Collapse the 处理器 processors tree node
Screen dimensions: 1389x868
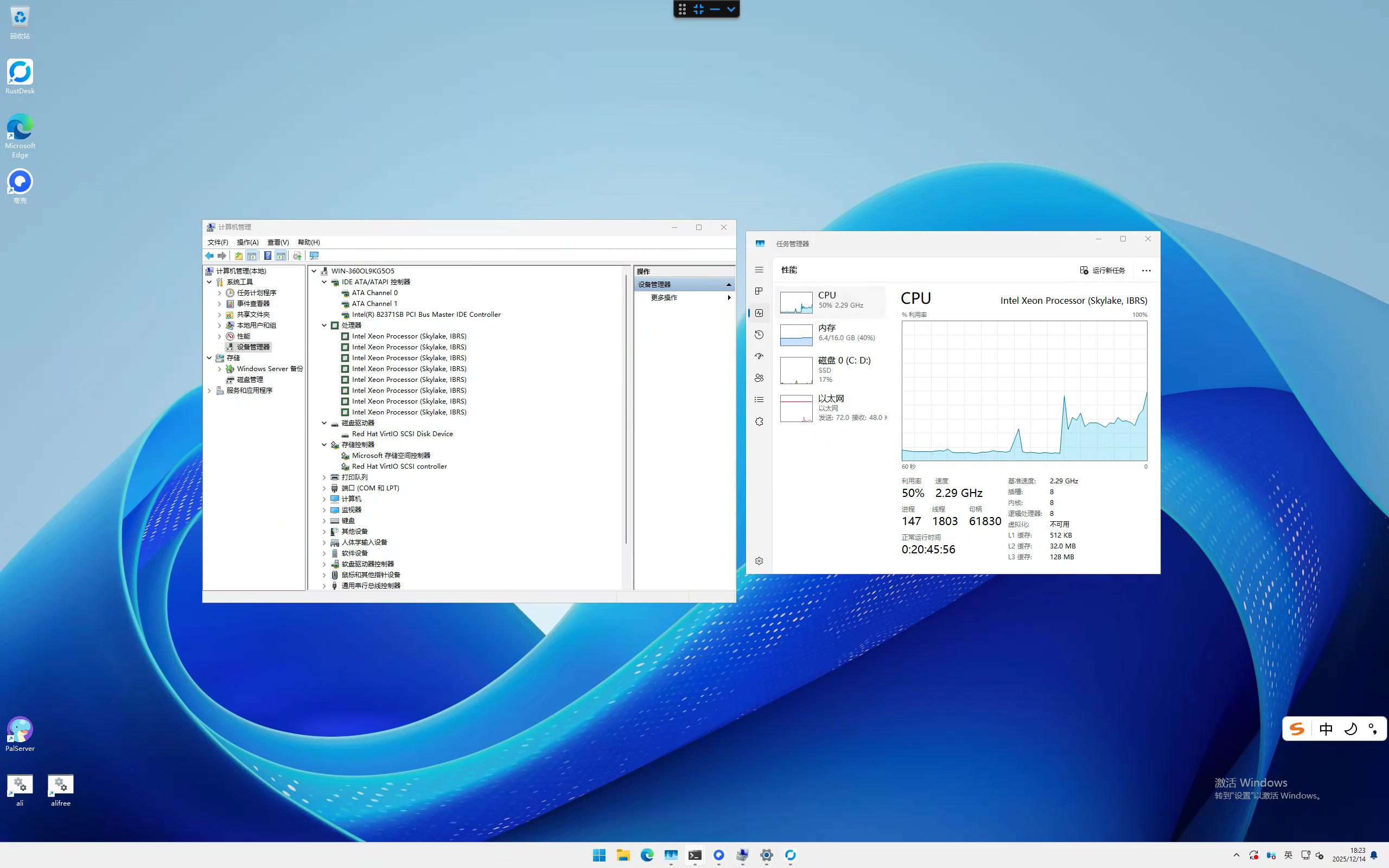[324, 325]
